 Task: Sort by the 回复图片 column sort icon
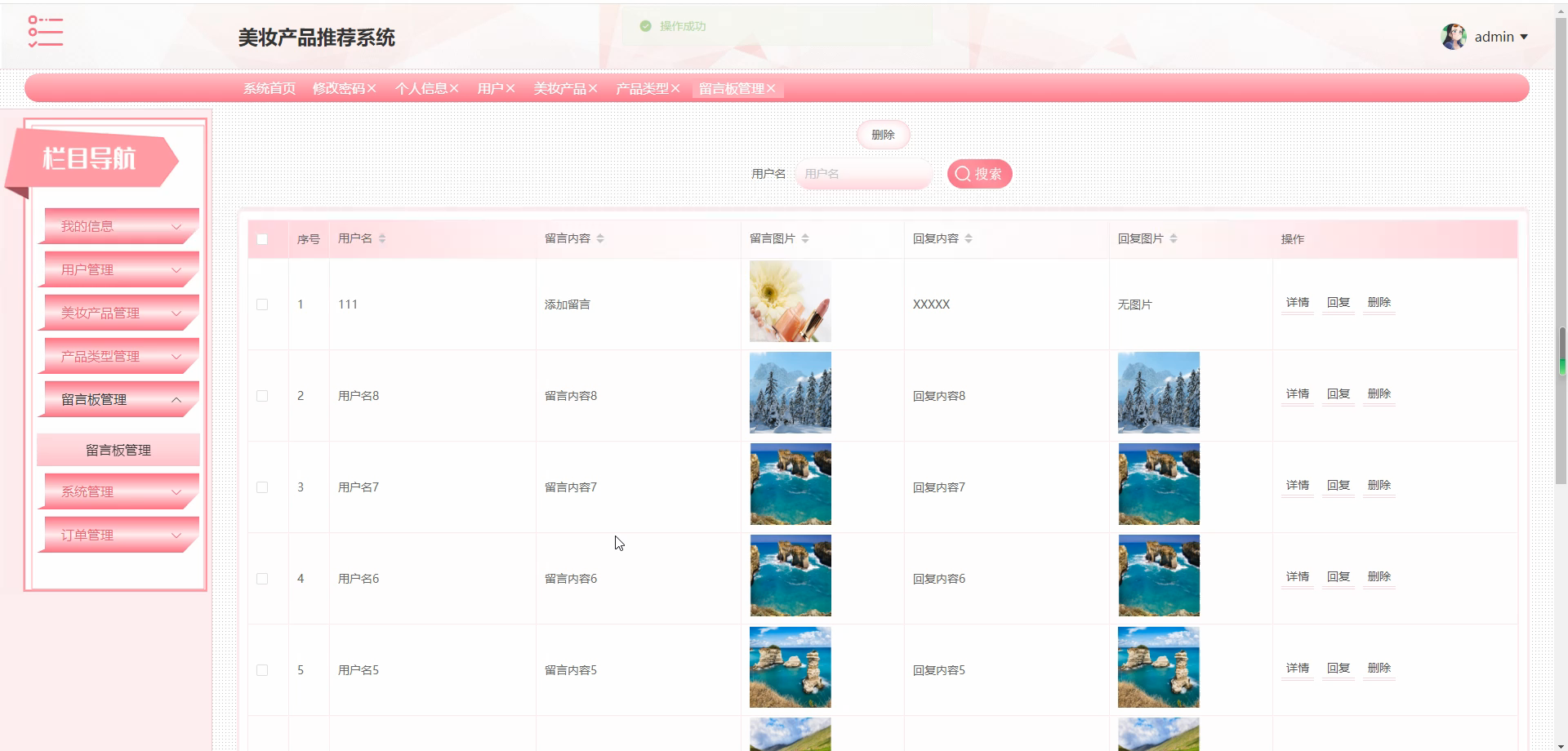pos(1174,238)
